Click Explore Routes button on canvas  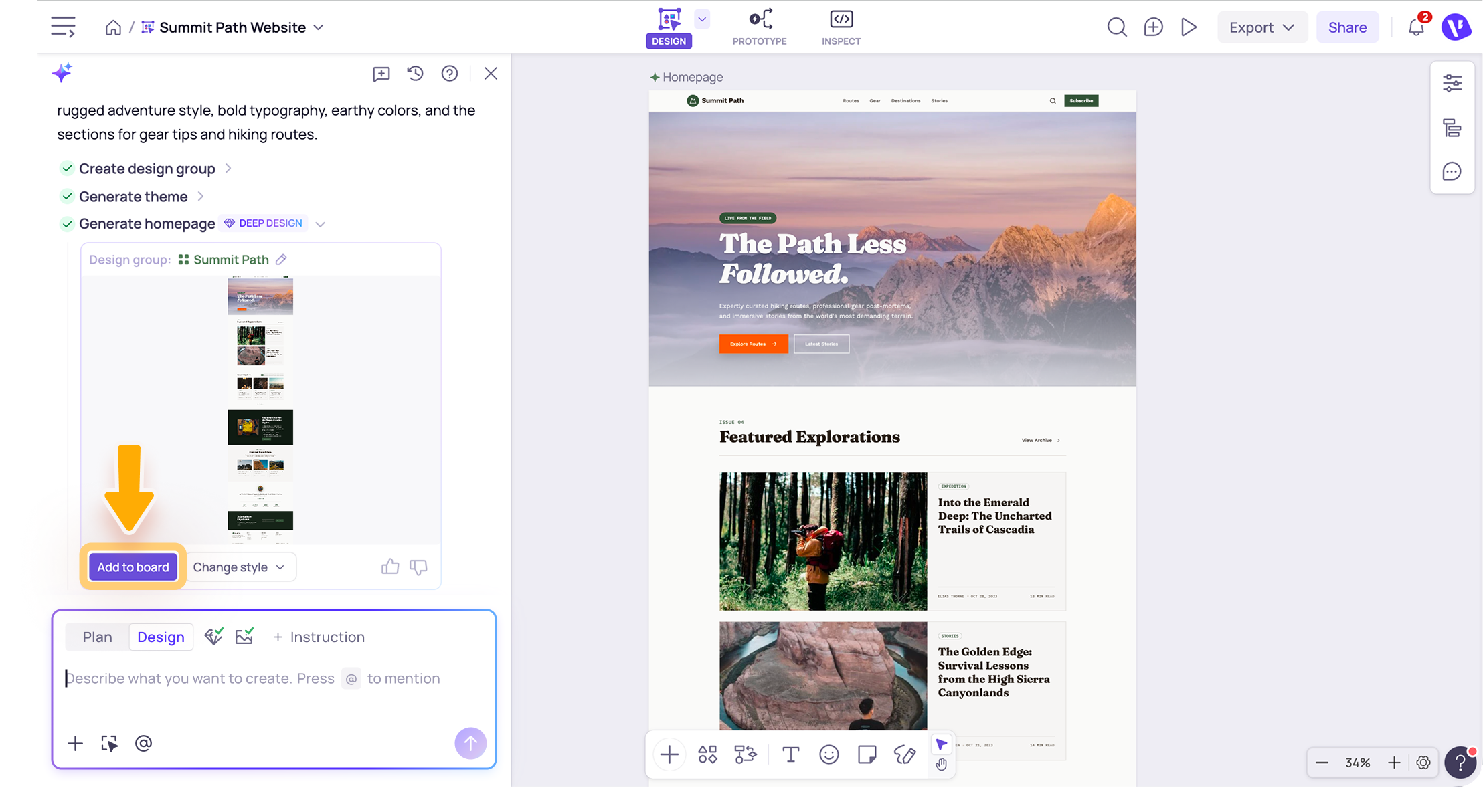click(754, 344)
